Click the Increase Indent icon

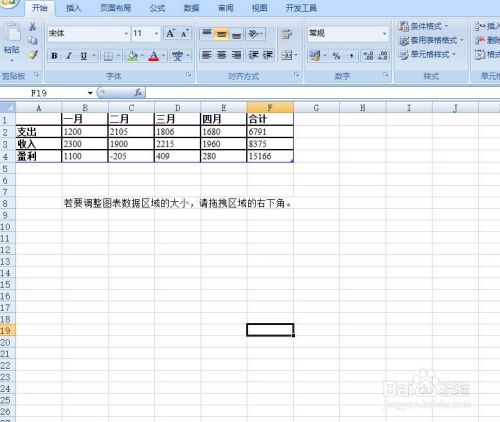[268, 55]
